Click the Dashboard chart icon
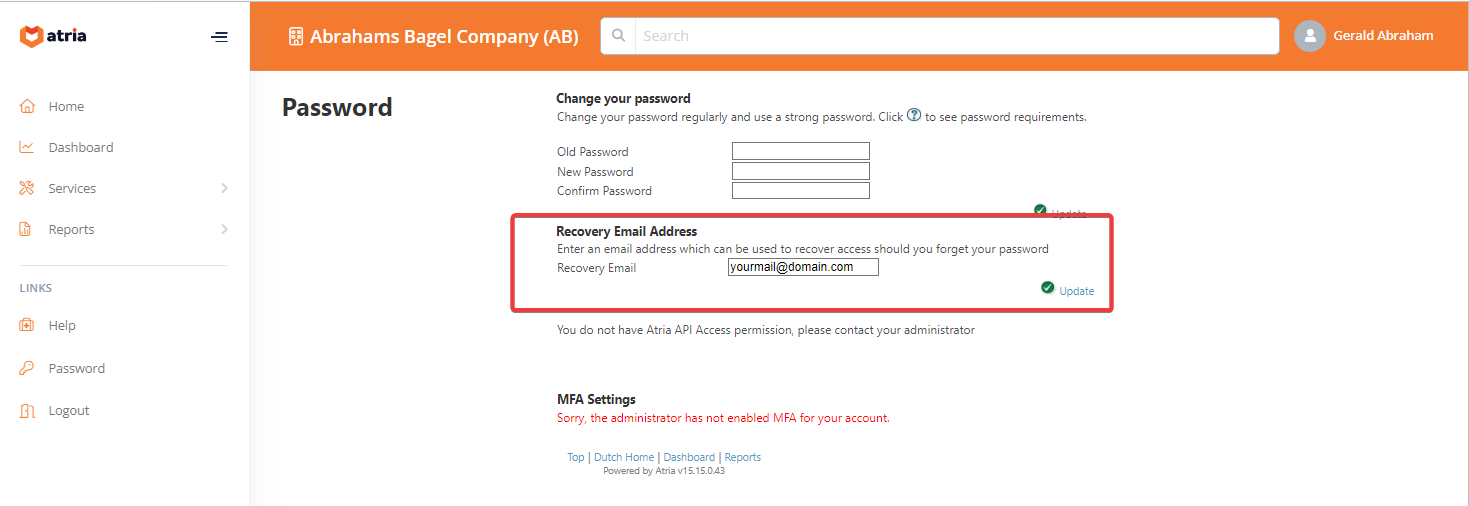Viewport: 1469px width, 506px height. click(x=27, y=147)
